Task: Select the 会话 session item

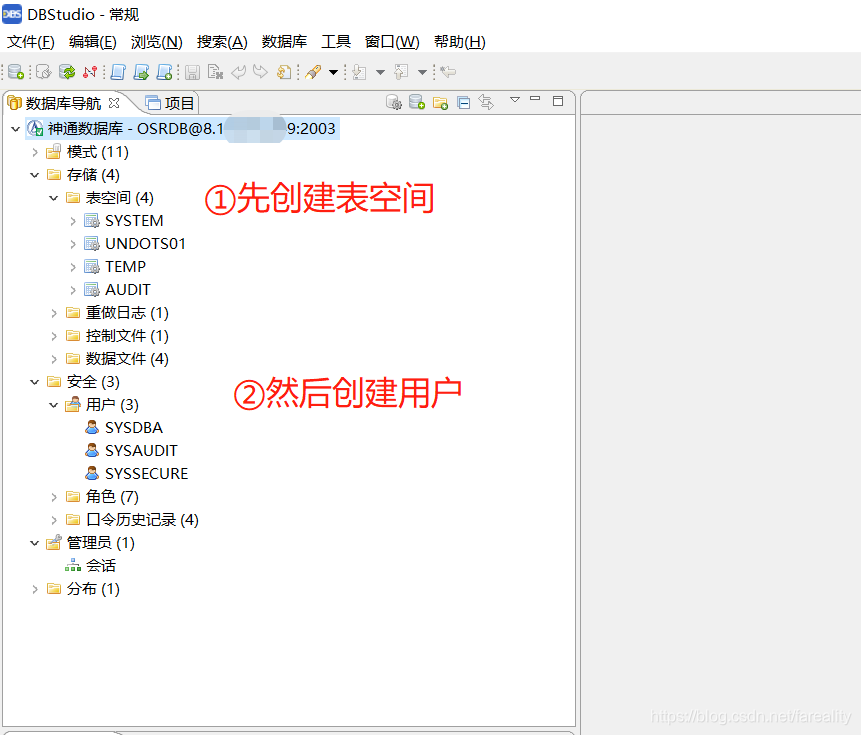Action: coord(91,566)
